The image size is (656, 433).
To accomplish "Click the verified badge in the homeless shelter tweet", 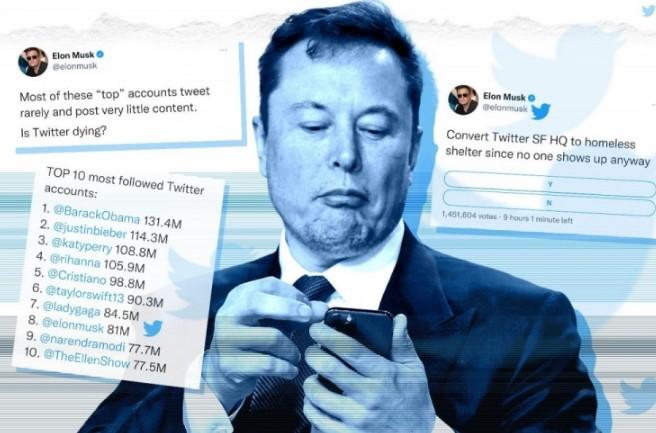I will pyautogui.click(x=531, y=98).
